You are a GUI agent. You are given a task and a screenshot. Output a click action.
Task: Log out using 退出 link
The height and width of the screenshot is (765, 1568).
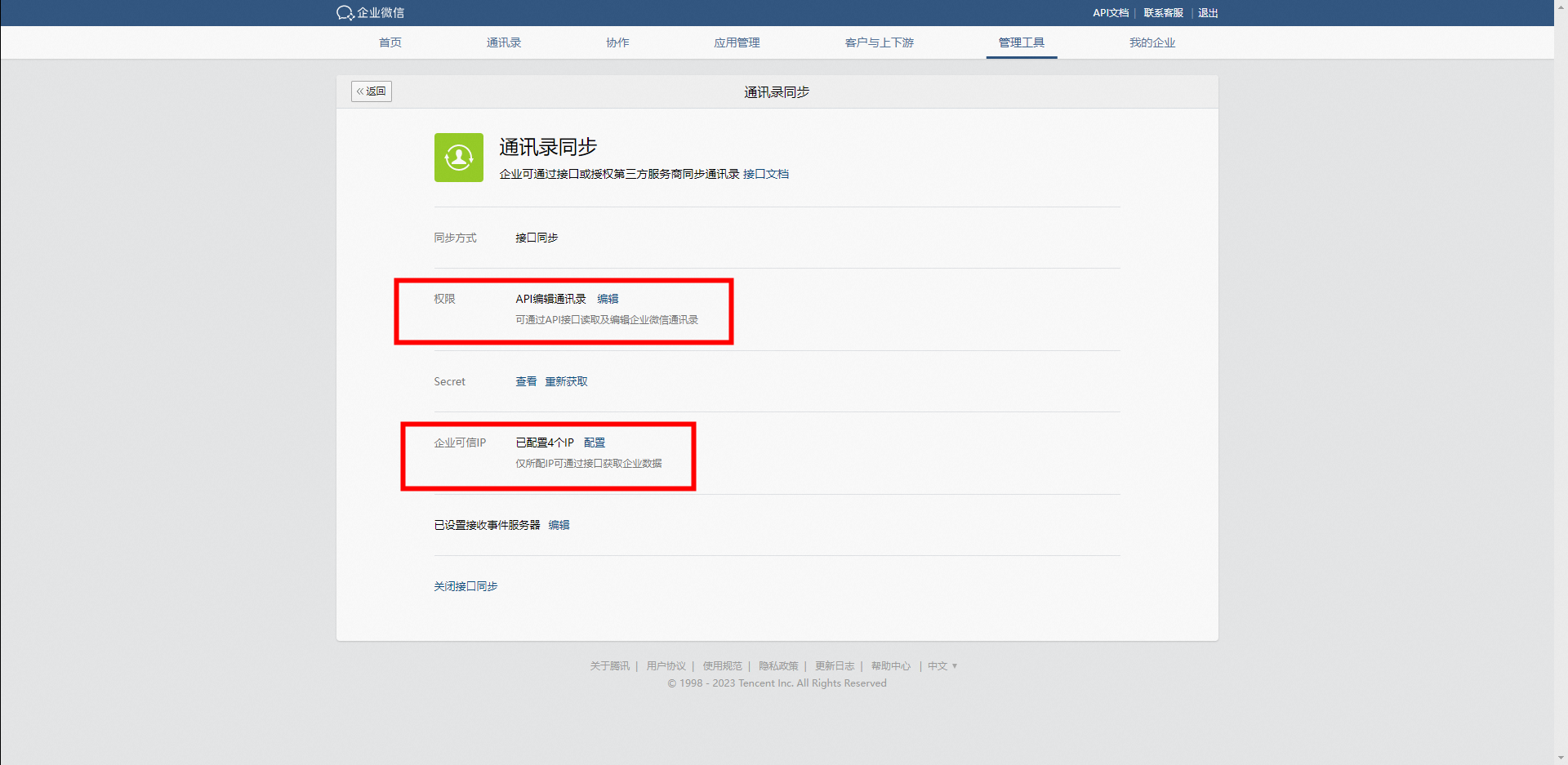coord(1208,13)
